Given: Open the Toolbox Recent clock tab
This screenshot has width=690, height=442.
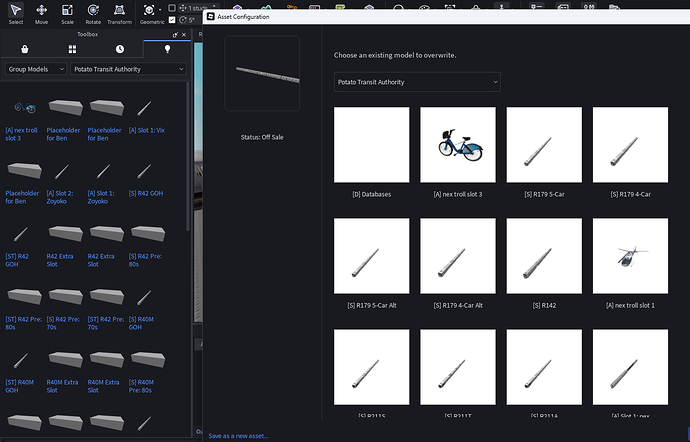Looking at the screenshot, I should point(120,49).
